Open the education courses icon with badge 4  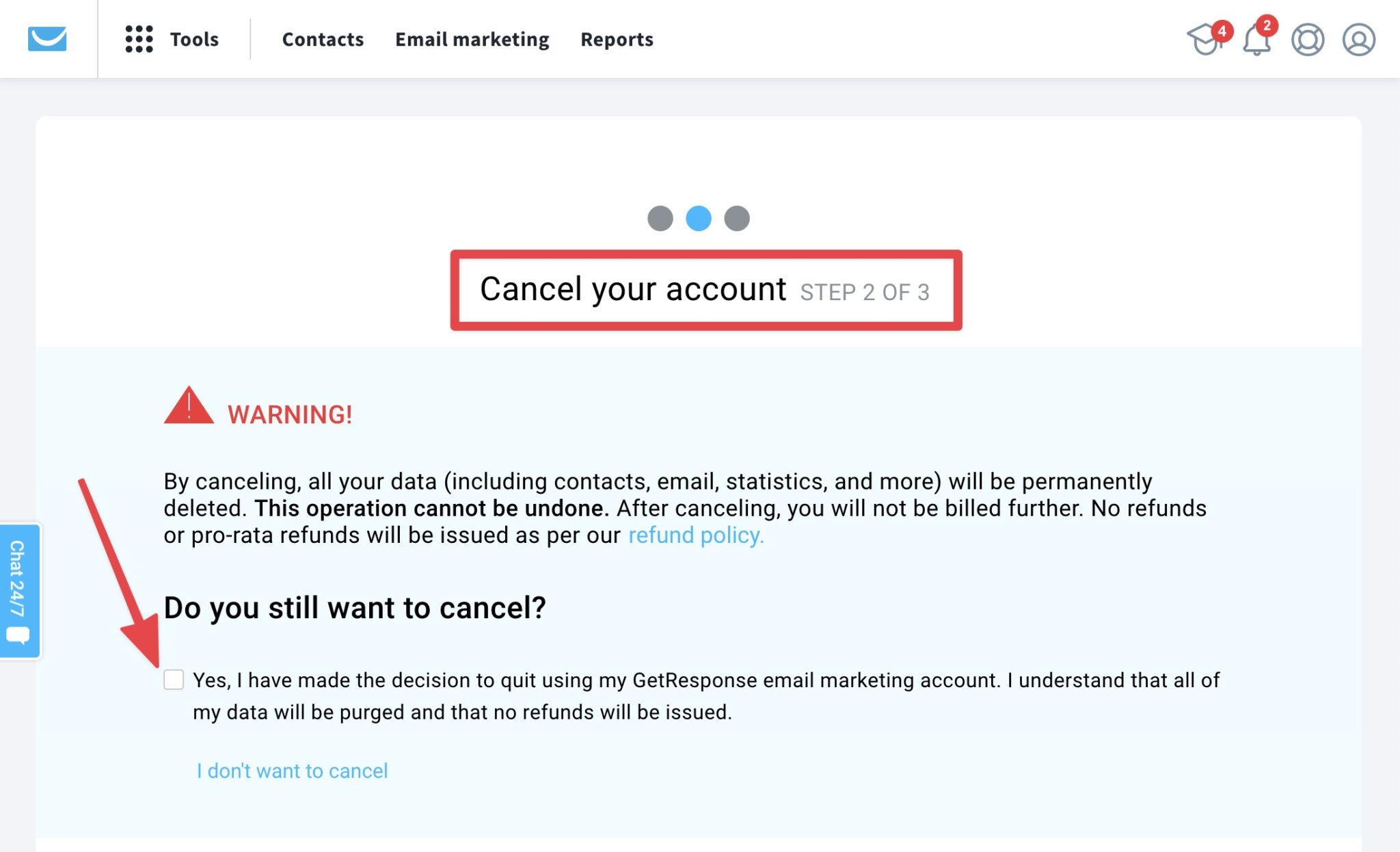click(x=1207, y=39)
